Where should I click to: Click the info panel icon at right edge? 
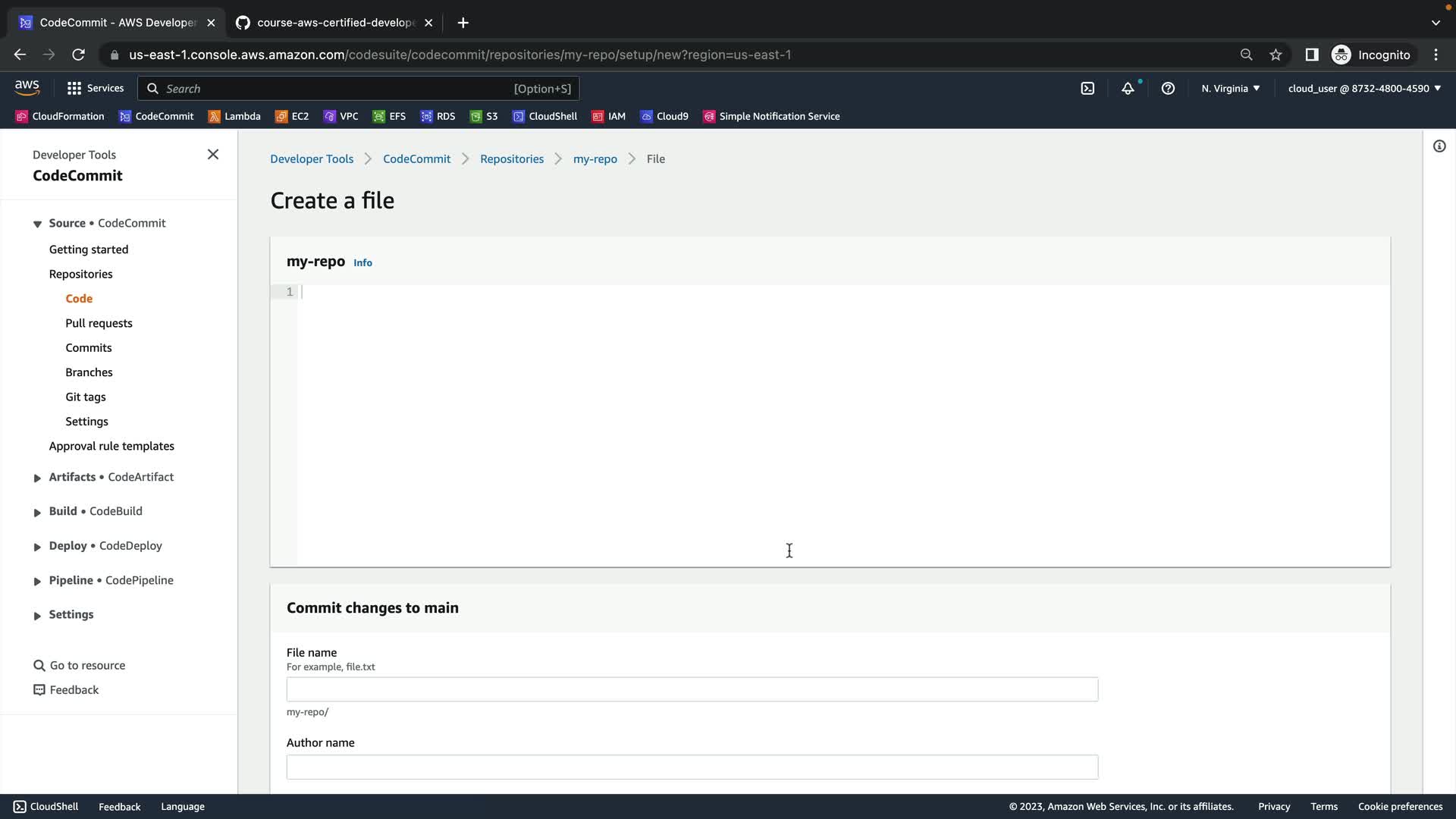pyautogui.click(x=1439, y=146)
